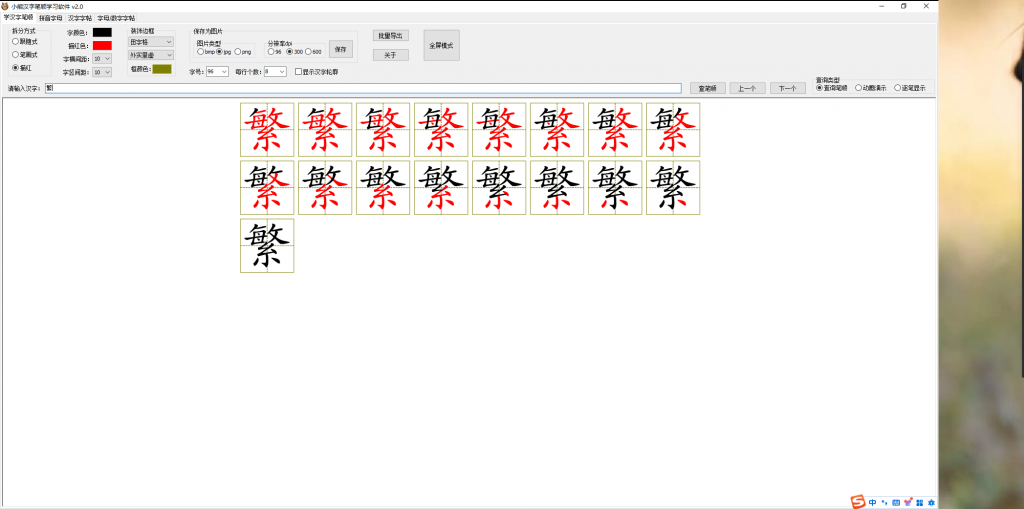The height and width of the screenshot is (509, 1024).
Task: Enable the 显示汉字轮廓 checkbox
Action: (317, 72)
